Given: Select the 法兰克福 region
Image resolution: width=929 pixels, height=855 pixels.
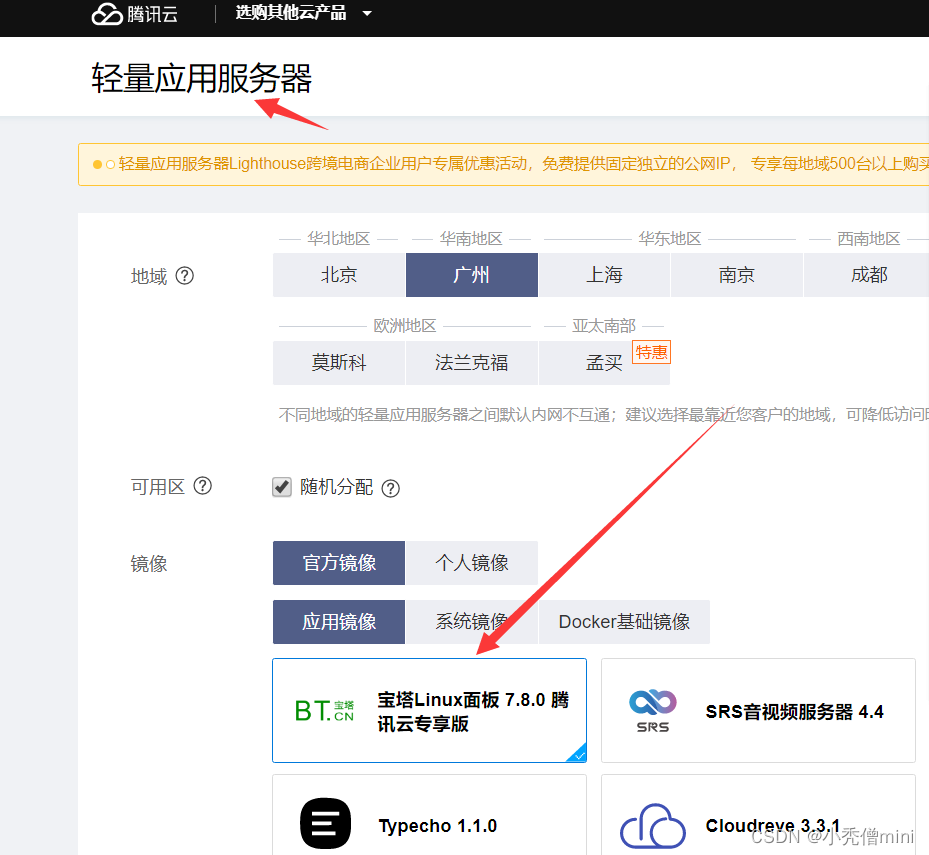Looking at the screenshot, I should pyautogui.click(x=472, y=363).
